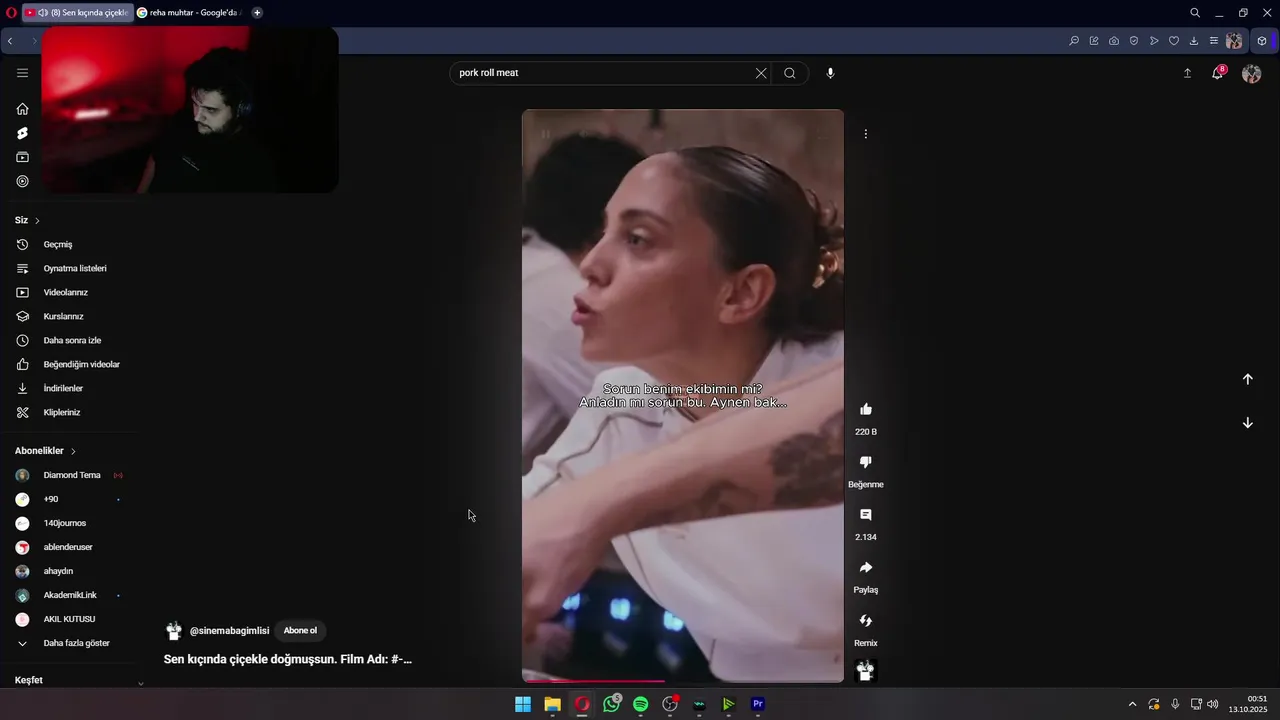
Task: Click the Shorts sound thumbnail below Remix
Action: [x=866, y=671]
